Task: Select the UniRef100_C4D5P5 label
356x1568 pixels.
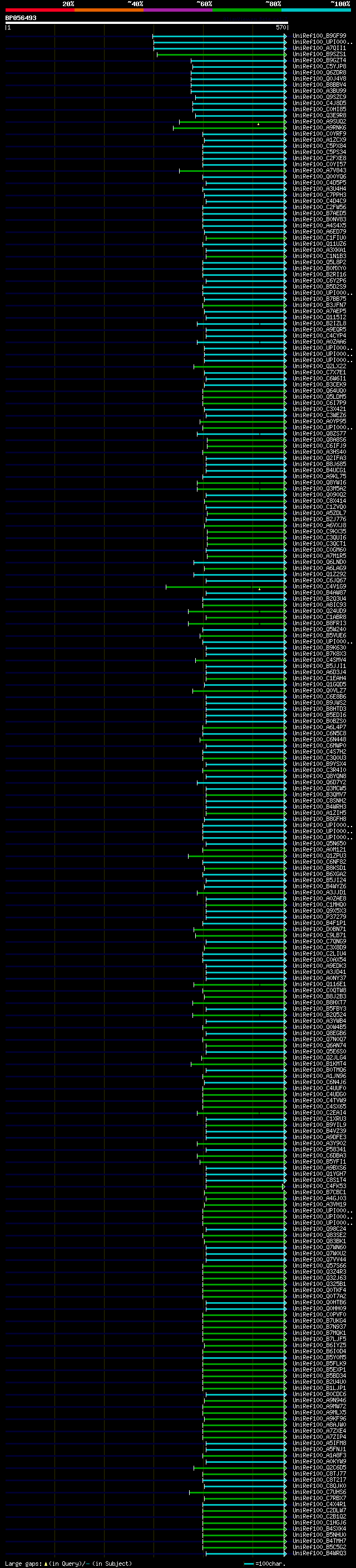Action: [319, 182]
